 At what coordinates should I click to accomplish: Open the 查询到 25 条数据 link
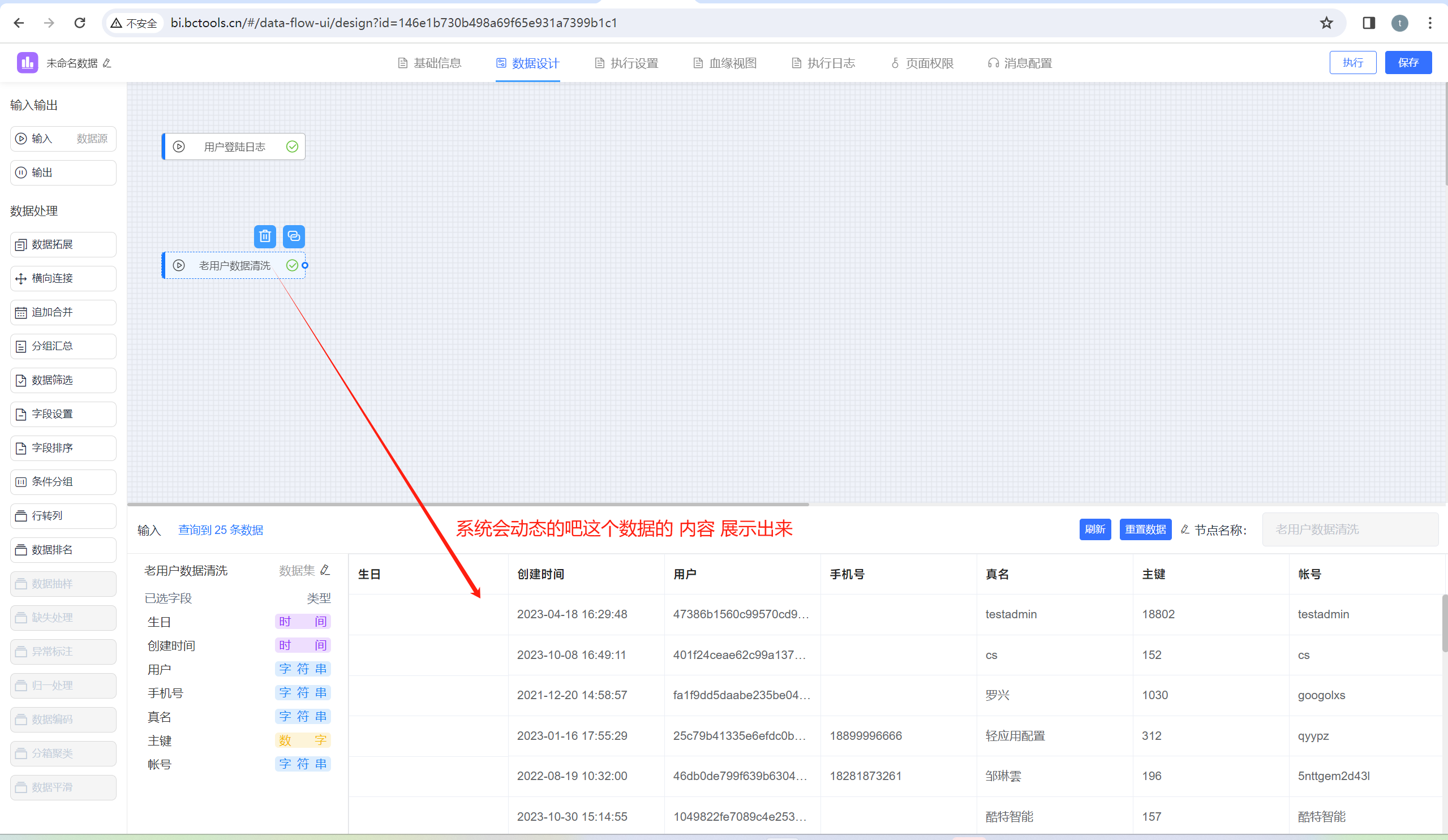click(220, 529)
